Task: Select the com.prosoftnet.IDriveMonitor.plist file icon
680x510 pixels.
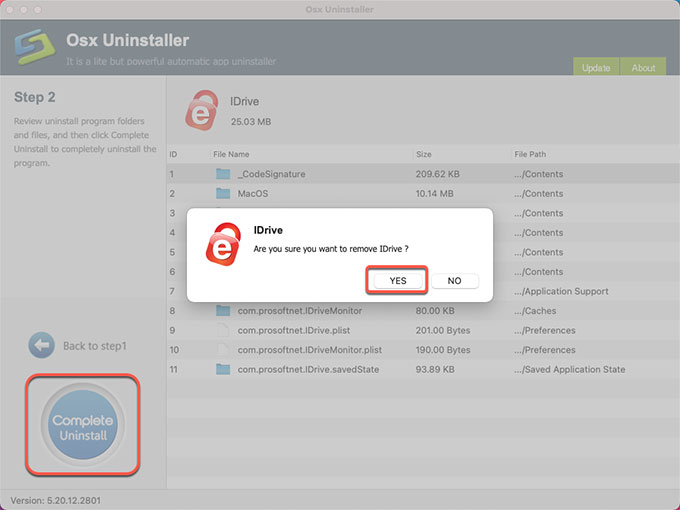Action: point(223,350)
